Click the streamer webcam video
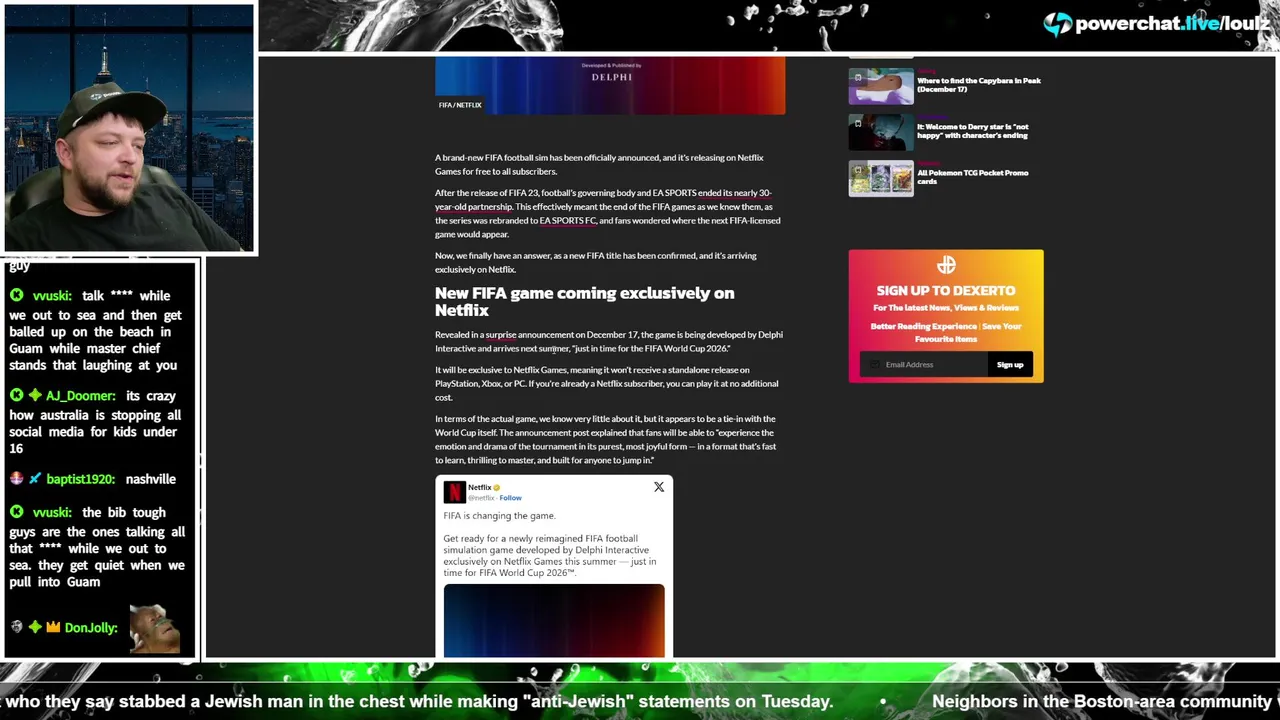 [x=129, y=128]
